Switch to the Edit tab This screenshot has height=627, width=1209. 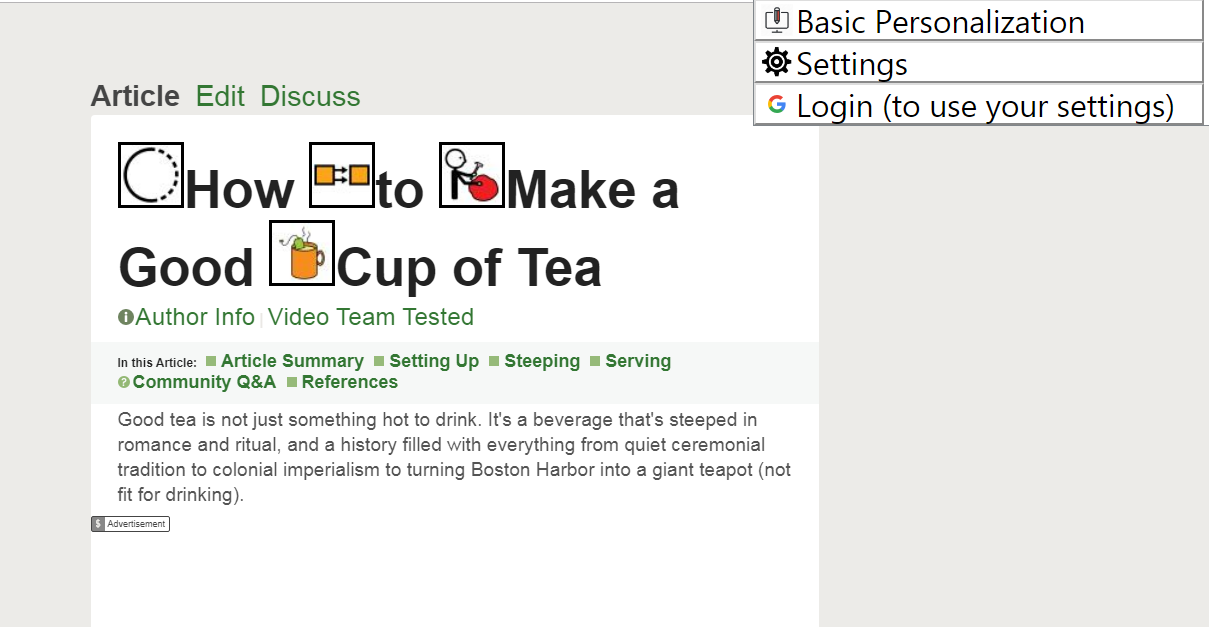click(220, 96)
